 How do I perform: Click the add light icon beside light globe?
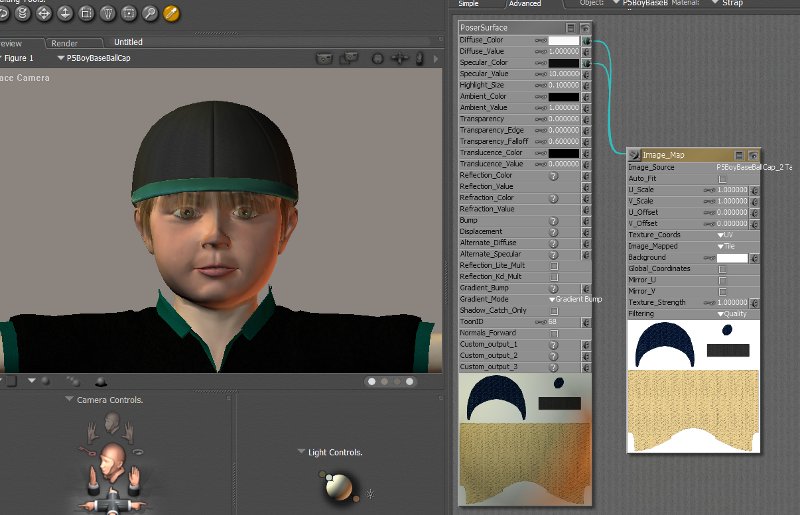370,494
